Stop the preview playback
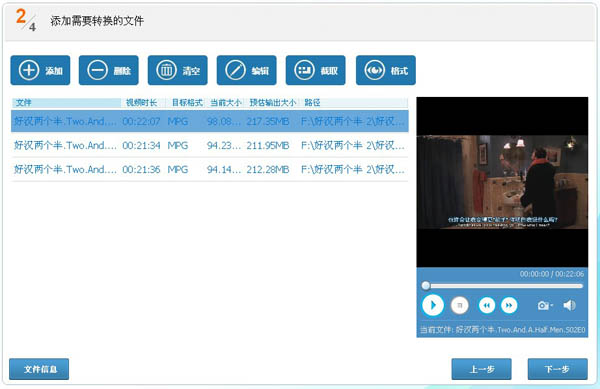This screenshot has height=389, width=600. pos(460,305)
